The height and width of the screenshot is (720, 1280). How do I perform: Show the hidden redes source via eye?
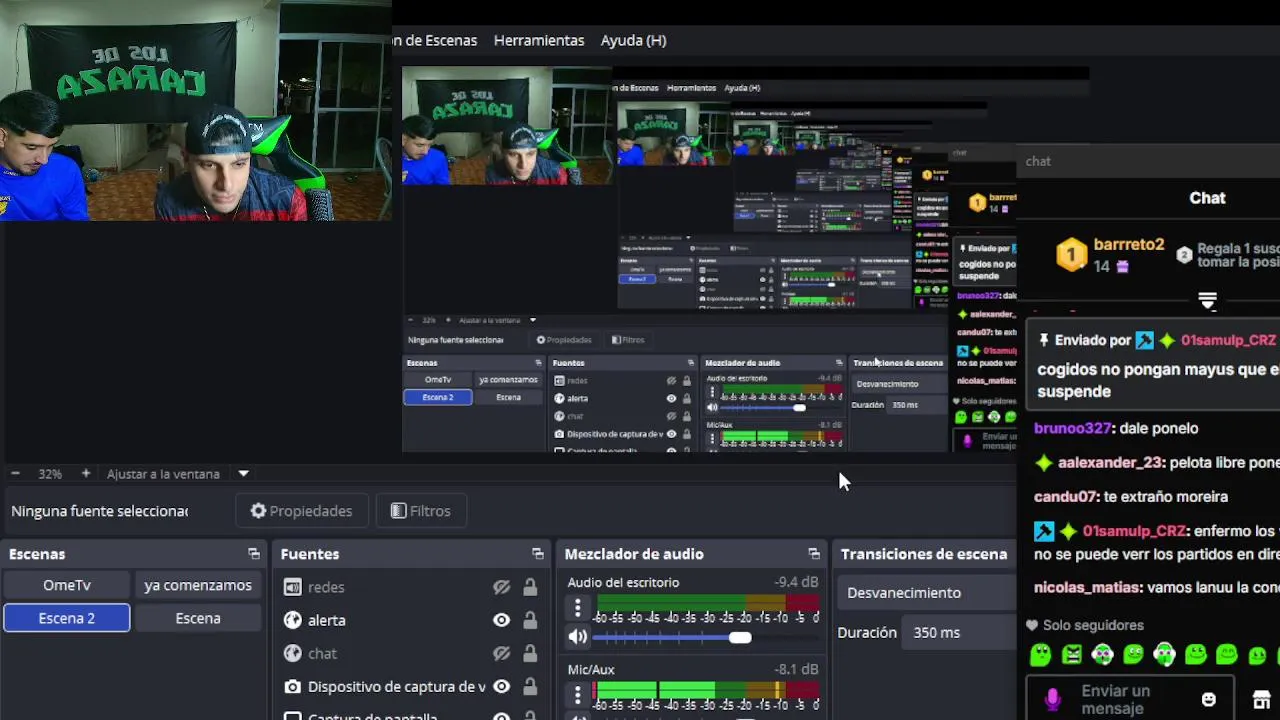501,587
